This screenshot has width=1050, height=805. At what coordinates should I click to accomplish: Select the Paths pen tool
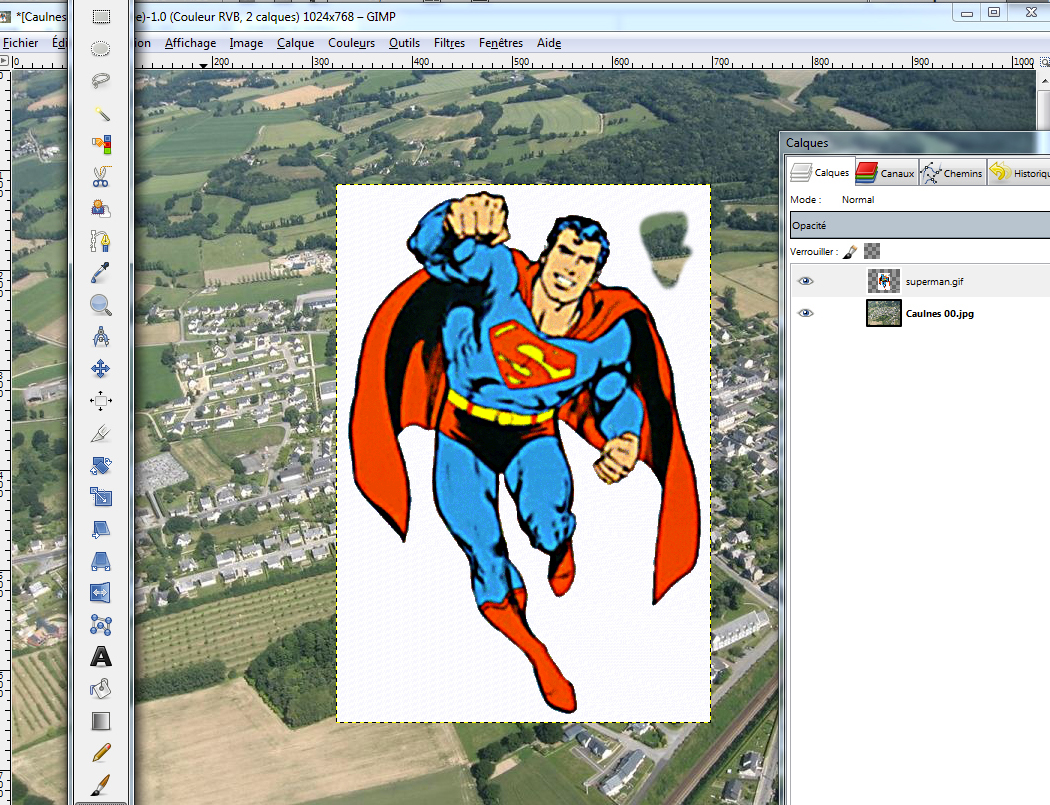tap(101, 241)
